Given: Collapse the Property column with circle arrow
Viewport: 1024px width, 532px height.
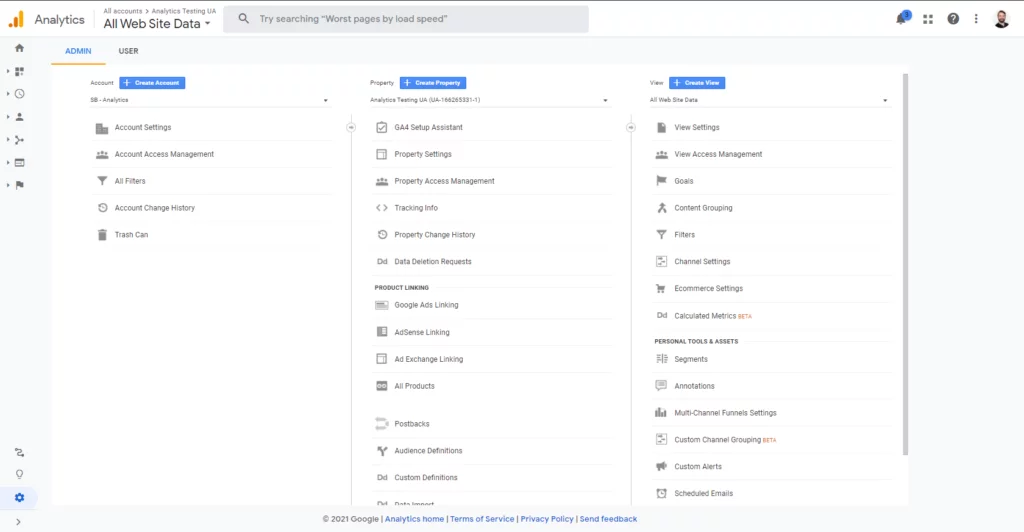Looking at the screenshot, I should (631, 127).
